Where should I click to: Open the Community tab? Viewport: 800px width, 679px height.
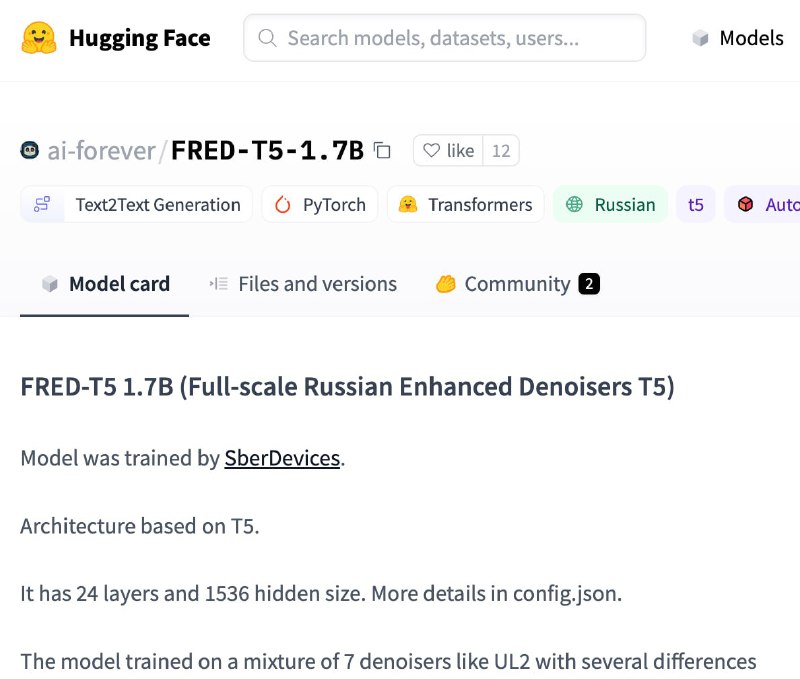point(517,284)
